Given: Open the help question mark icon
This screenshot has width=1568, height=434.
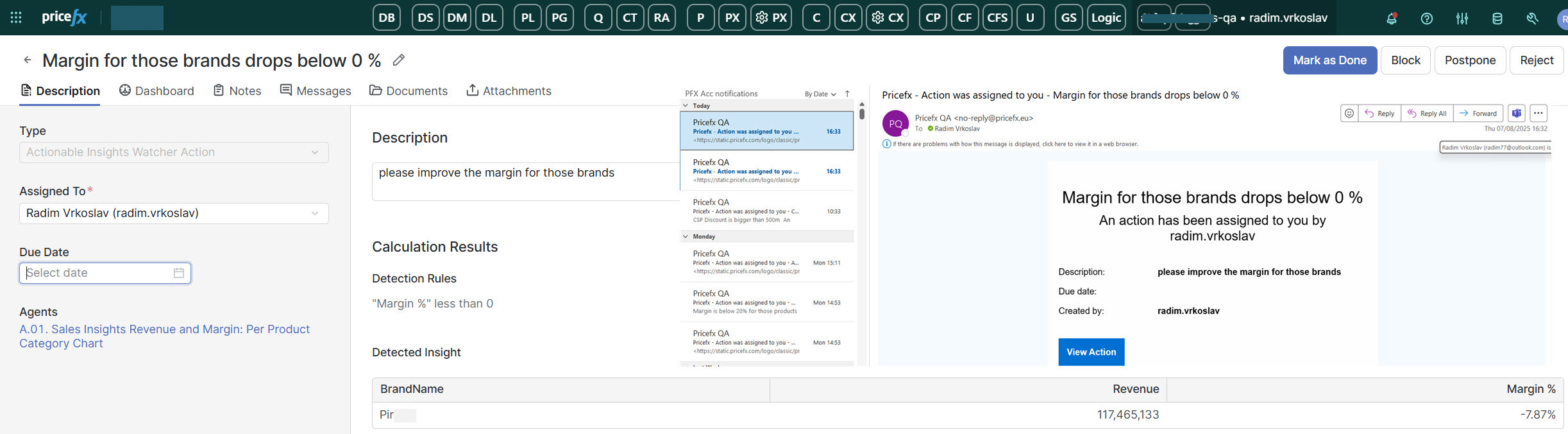Looking at the screenshot, I should click(1426, 19).
